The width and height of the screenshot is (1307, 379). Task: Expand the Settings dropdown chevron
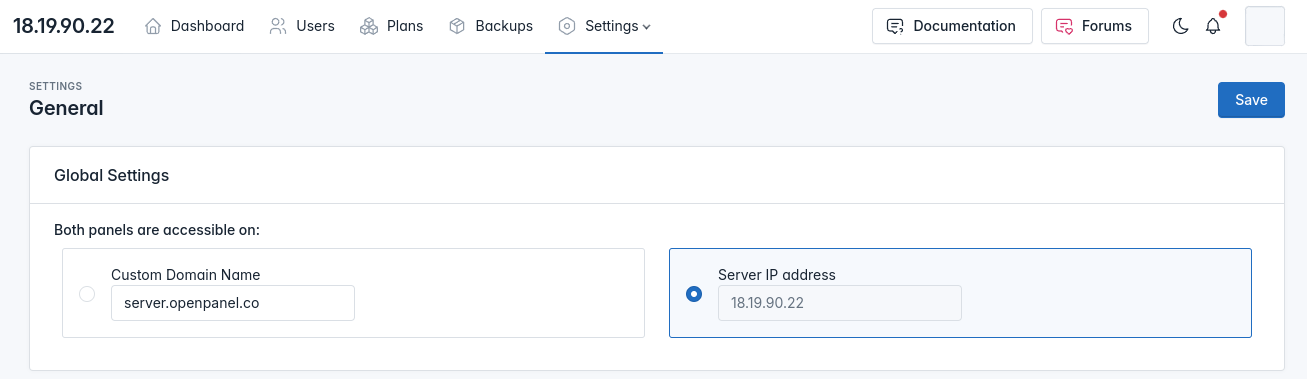(x=646, y=27)
